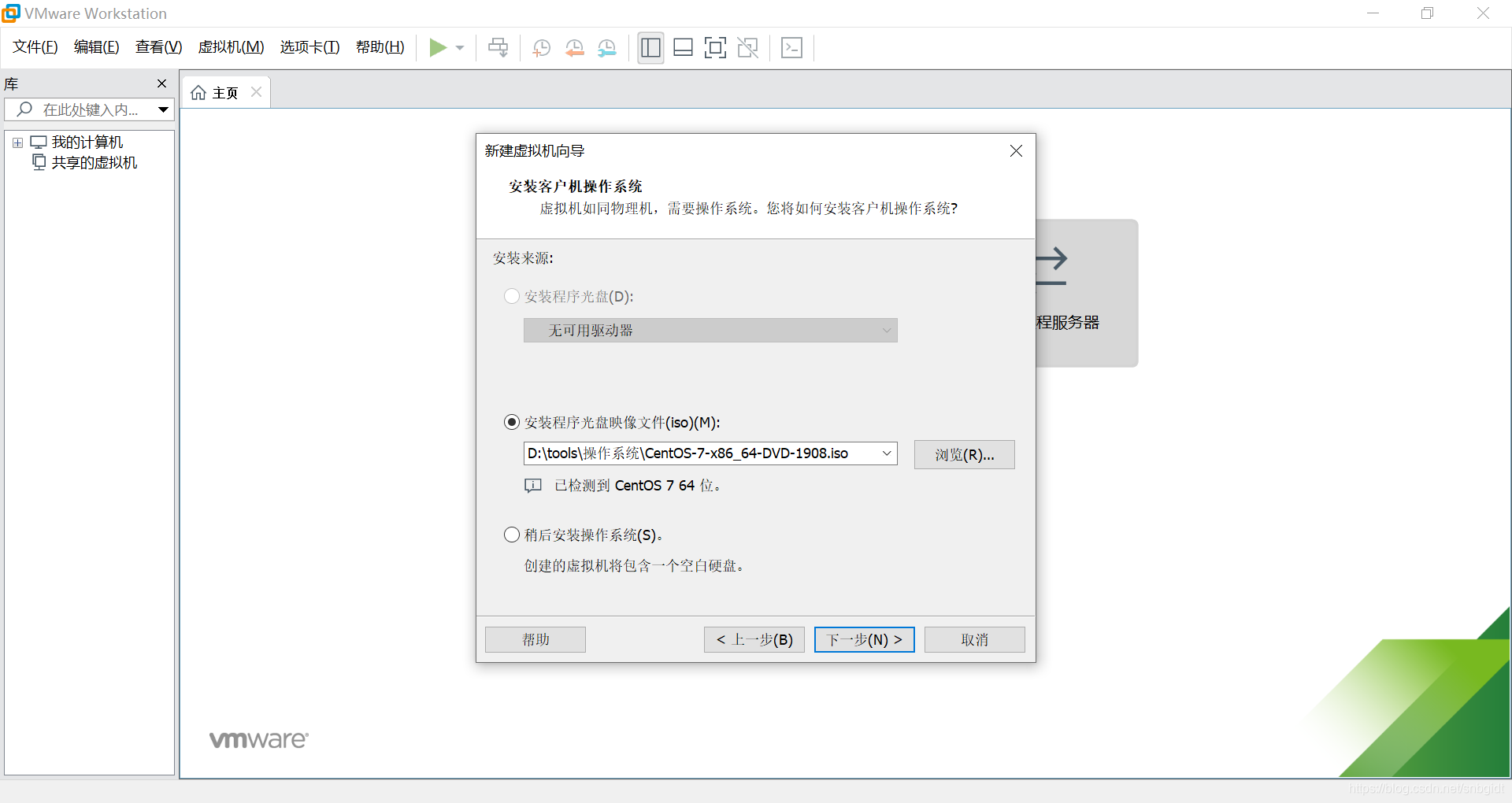Click the 创建的虚拟机将包含一个空白硬盘 text

click(x=635, y=566)
